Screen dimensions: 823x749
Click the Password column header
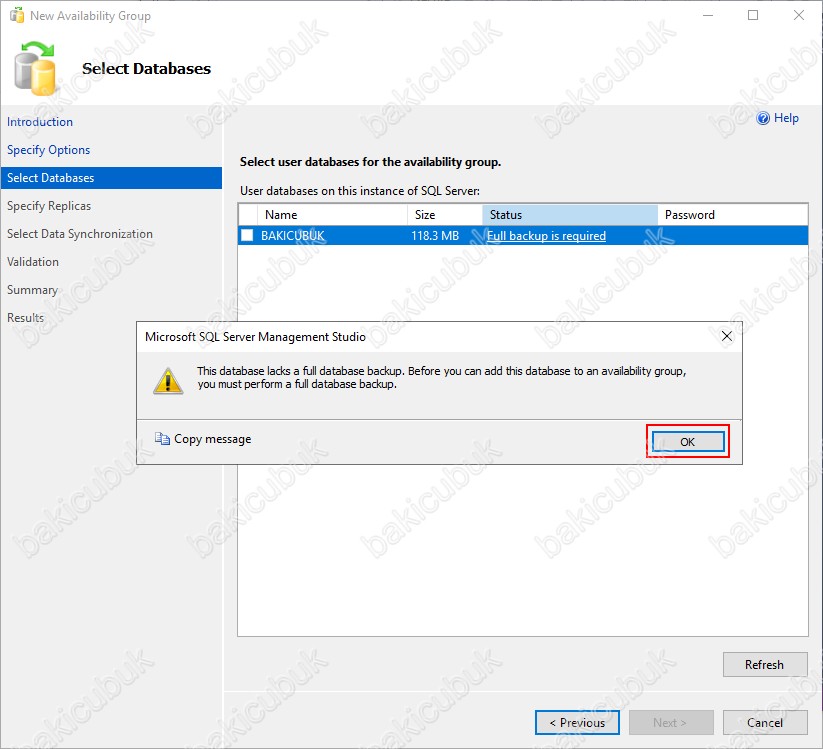coord(732,215)
